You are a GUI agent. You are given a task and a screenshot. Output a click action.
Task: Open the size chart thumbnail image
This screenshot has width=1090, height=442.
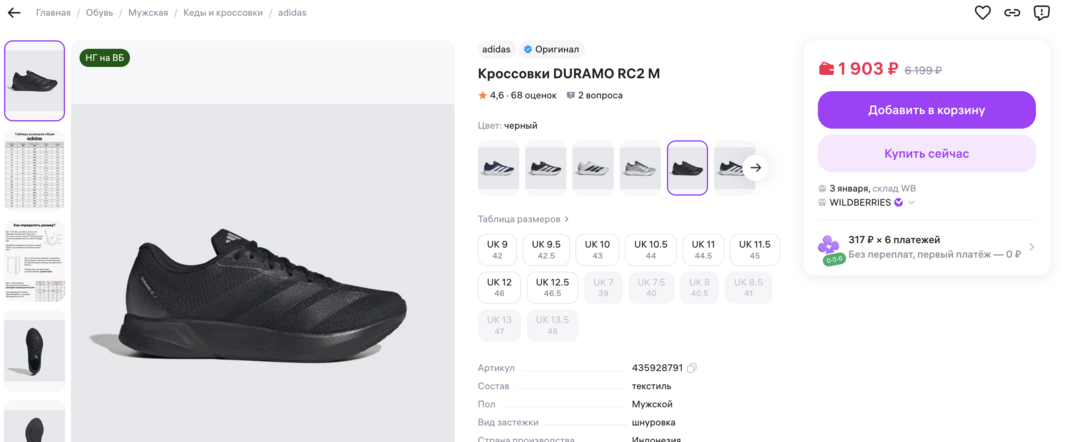click(x=34, y=170)
